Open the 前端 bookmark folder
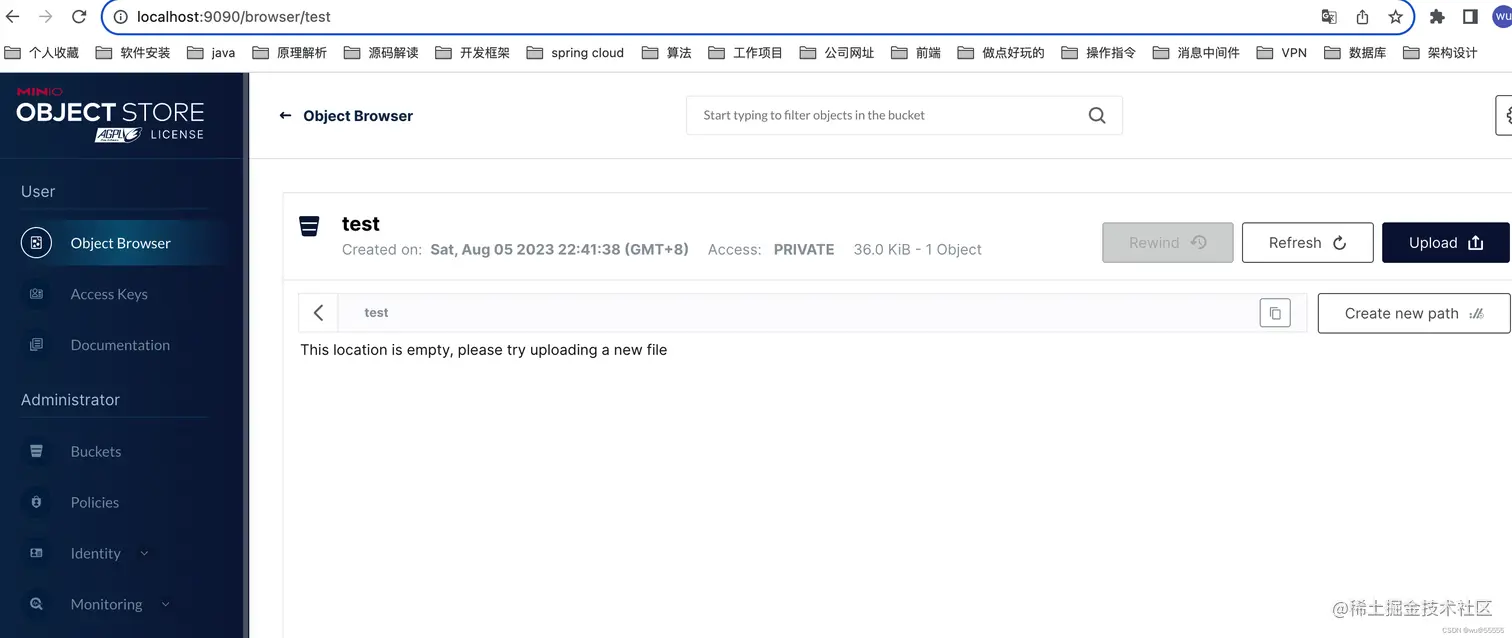The image size is (1512, 638). click(916, 53)
